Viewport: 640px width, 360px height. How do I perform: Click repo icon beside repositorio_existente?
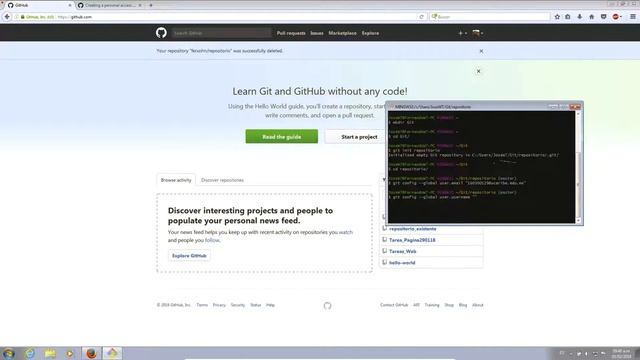tap(384, 229)
